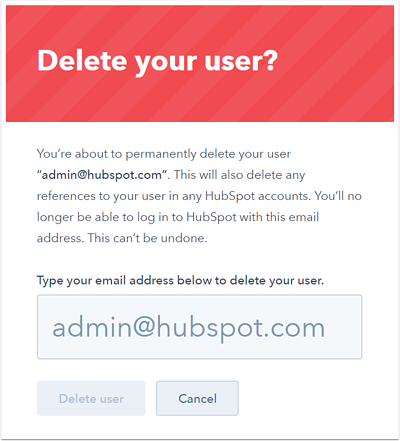This screenshot has height=441, width=400.
Task: Click 'This will also delete any' text
Action: [x=239, y=175]
